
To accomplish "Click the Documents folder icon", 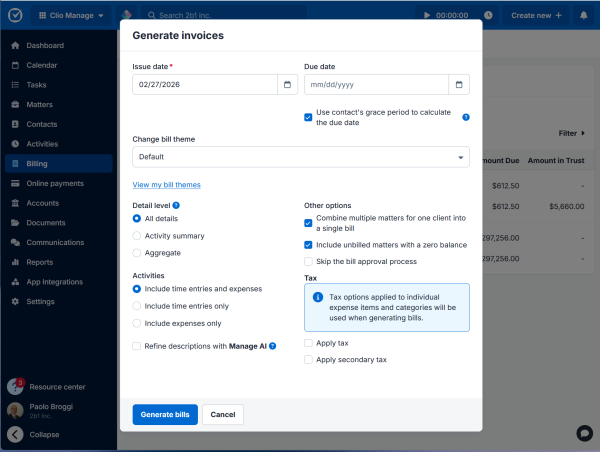I will 15,223.
